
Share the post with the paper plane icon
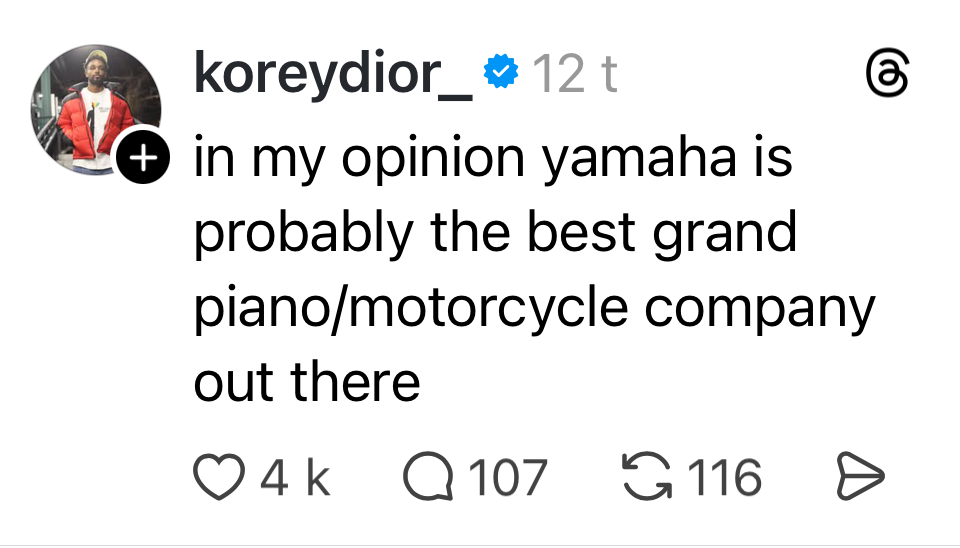pos(859,477)
